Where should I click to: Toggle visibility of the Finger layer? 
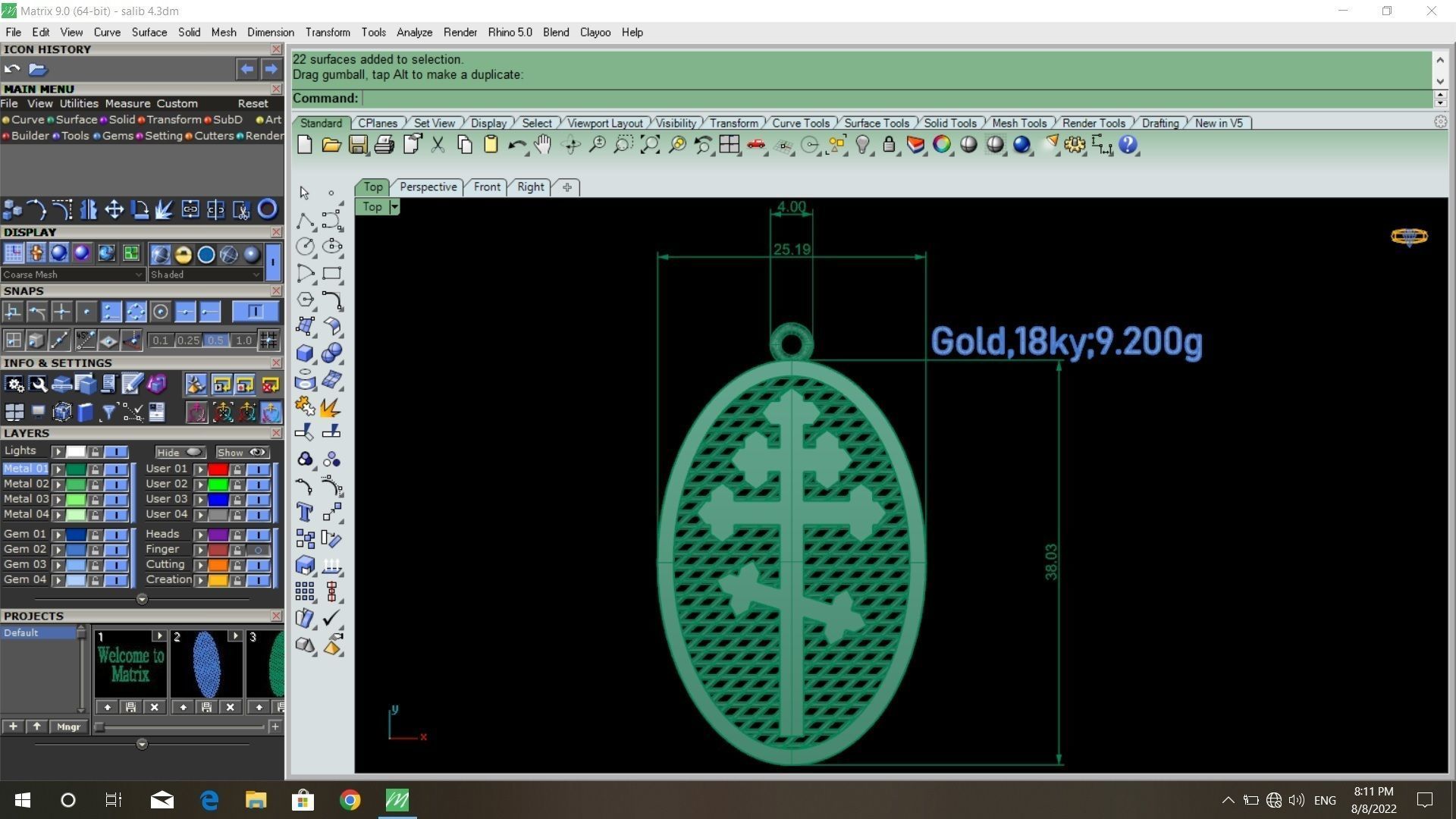(259, 550)
